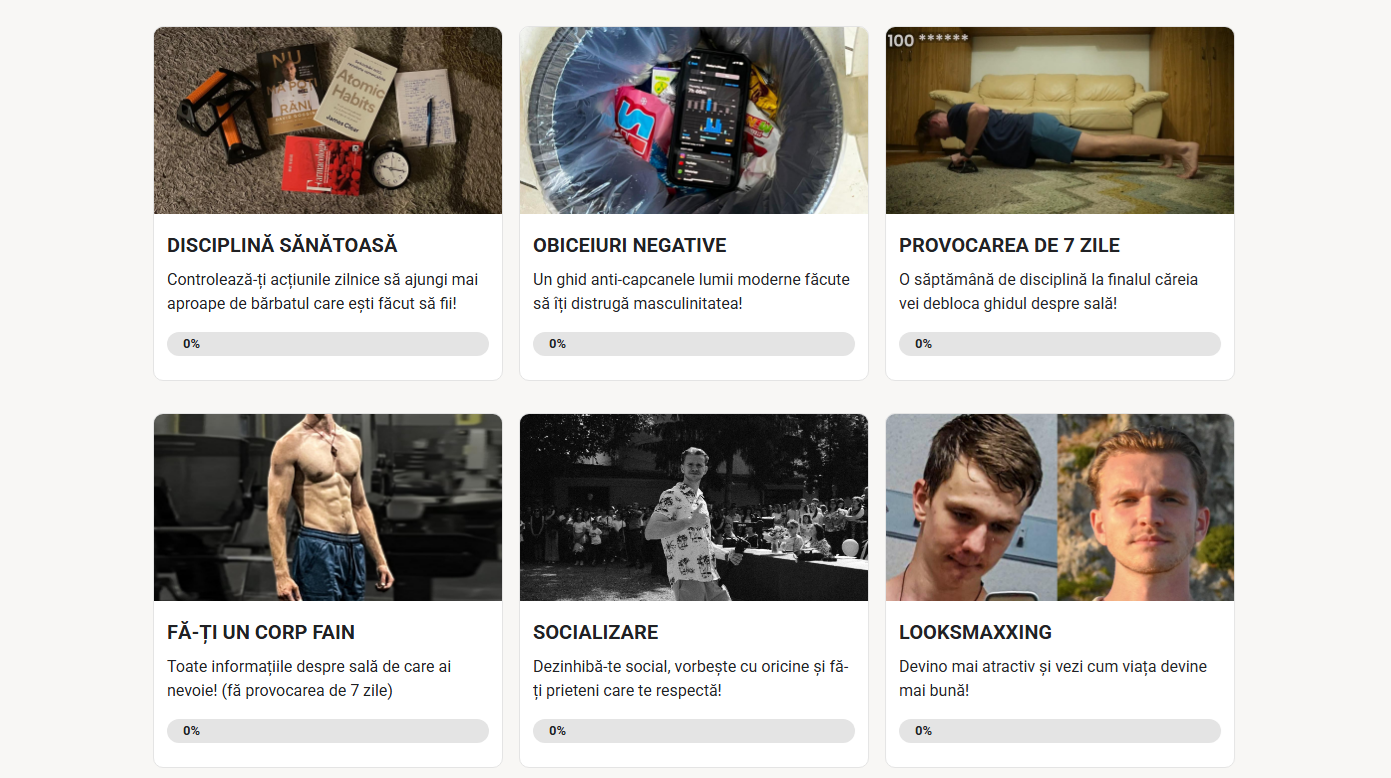
Task: Click the 'Devino mai atractiv' description text
Action: pos(1053,678)
